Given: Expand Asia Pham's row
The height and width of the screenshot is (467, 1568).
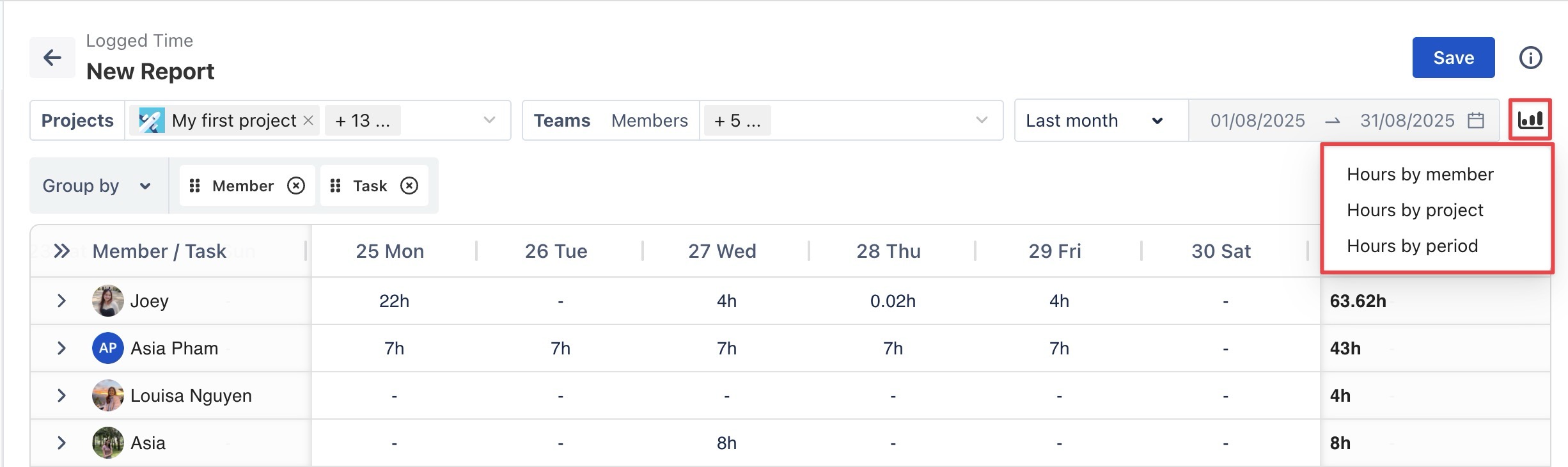Looking at the screenshot, I should tap(61, 348).
